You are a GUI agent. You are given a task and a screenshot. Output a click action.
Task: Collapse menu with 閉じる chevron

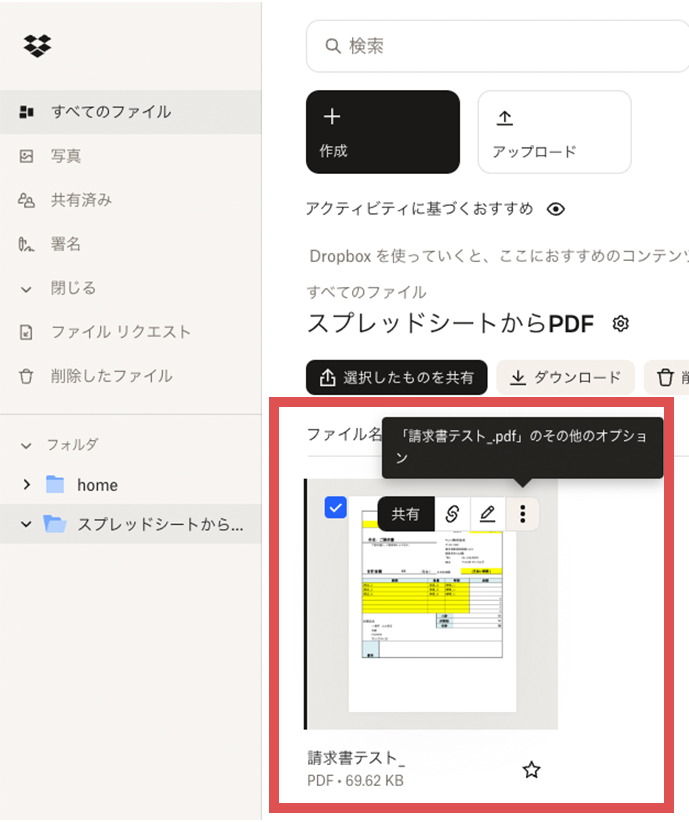pyautogui.click(x=26, y=288)
